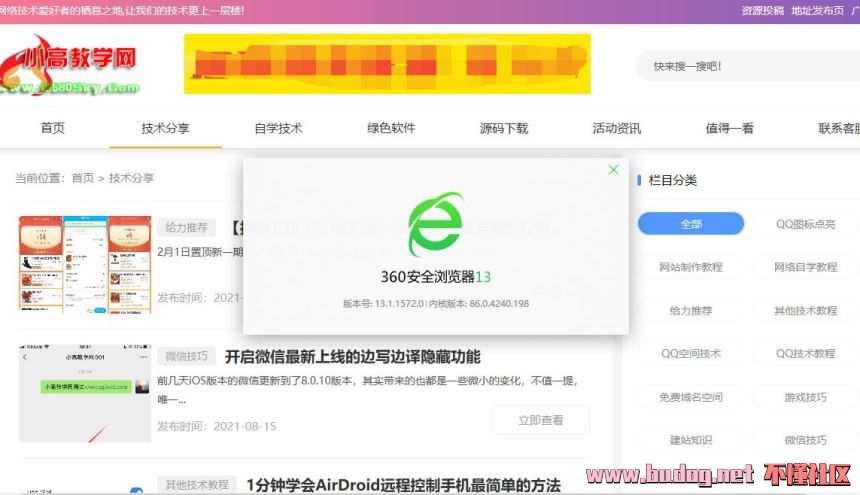Open the 首页 navigation tab
The image size is (860, 495).
(53, 128)
